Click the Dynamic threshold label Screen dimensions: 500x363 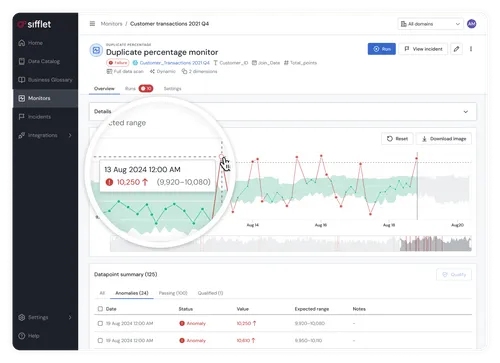pyautogui.click(x=163, y=71)
